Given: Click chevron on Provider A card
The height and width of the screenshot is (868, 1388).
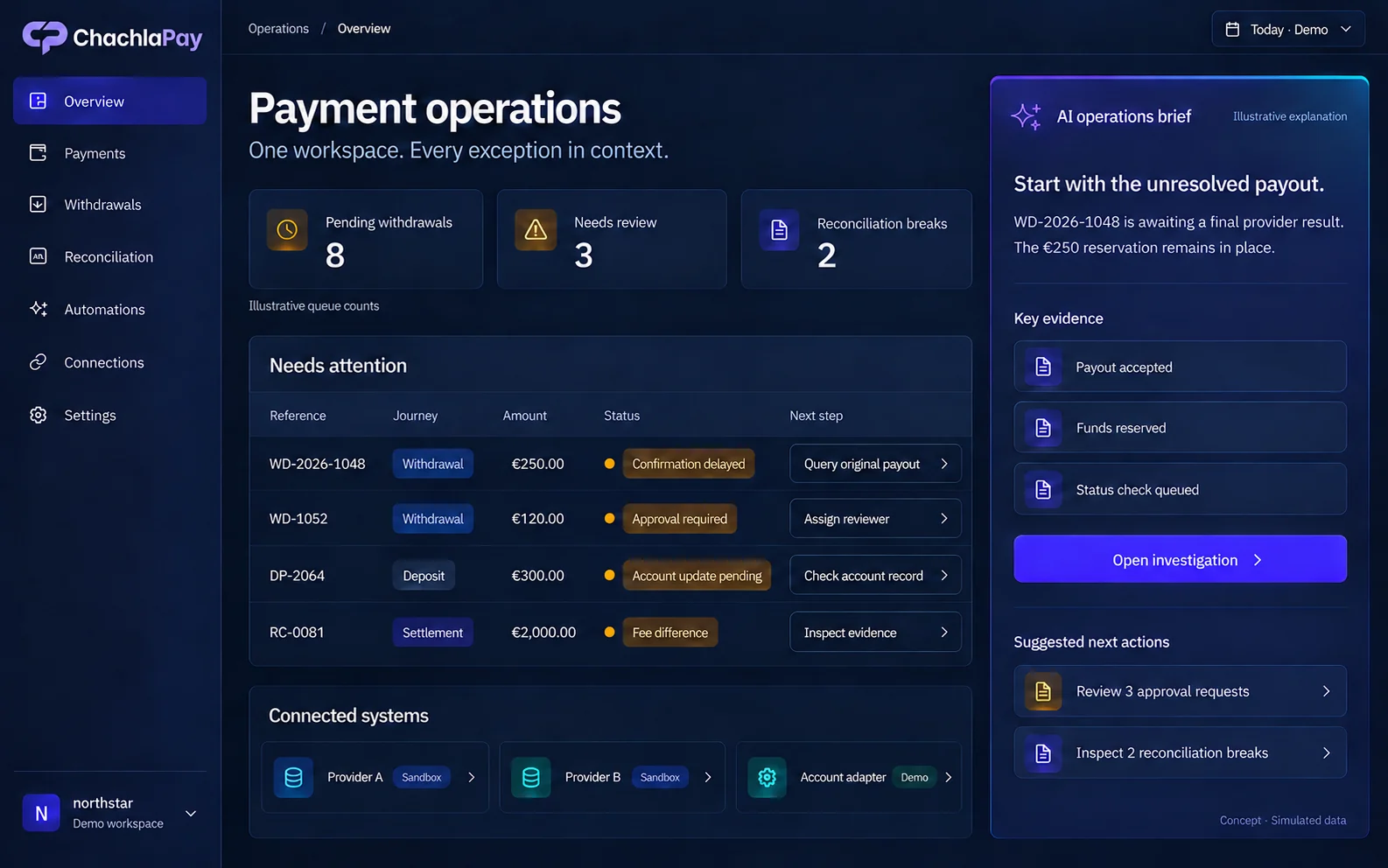Looking at the screenshot, I should (472, 777).
